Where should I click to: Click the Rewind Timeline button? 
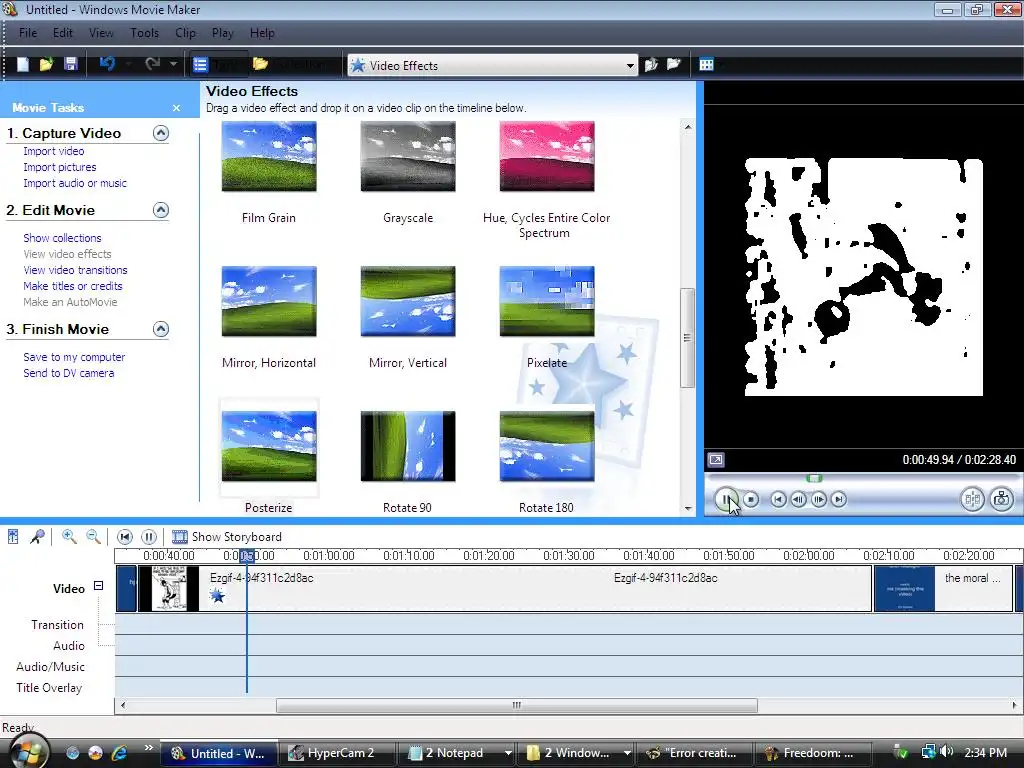point(125,537)
